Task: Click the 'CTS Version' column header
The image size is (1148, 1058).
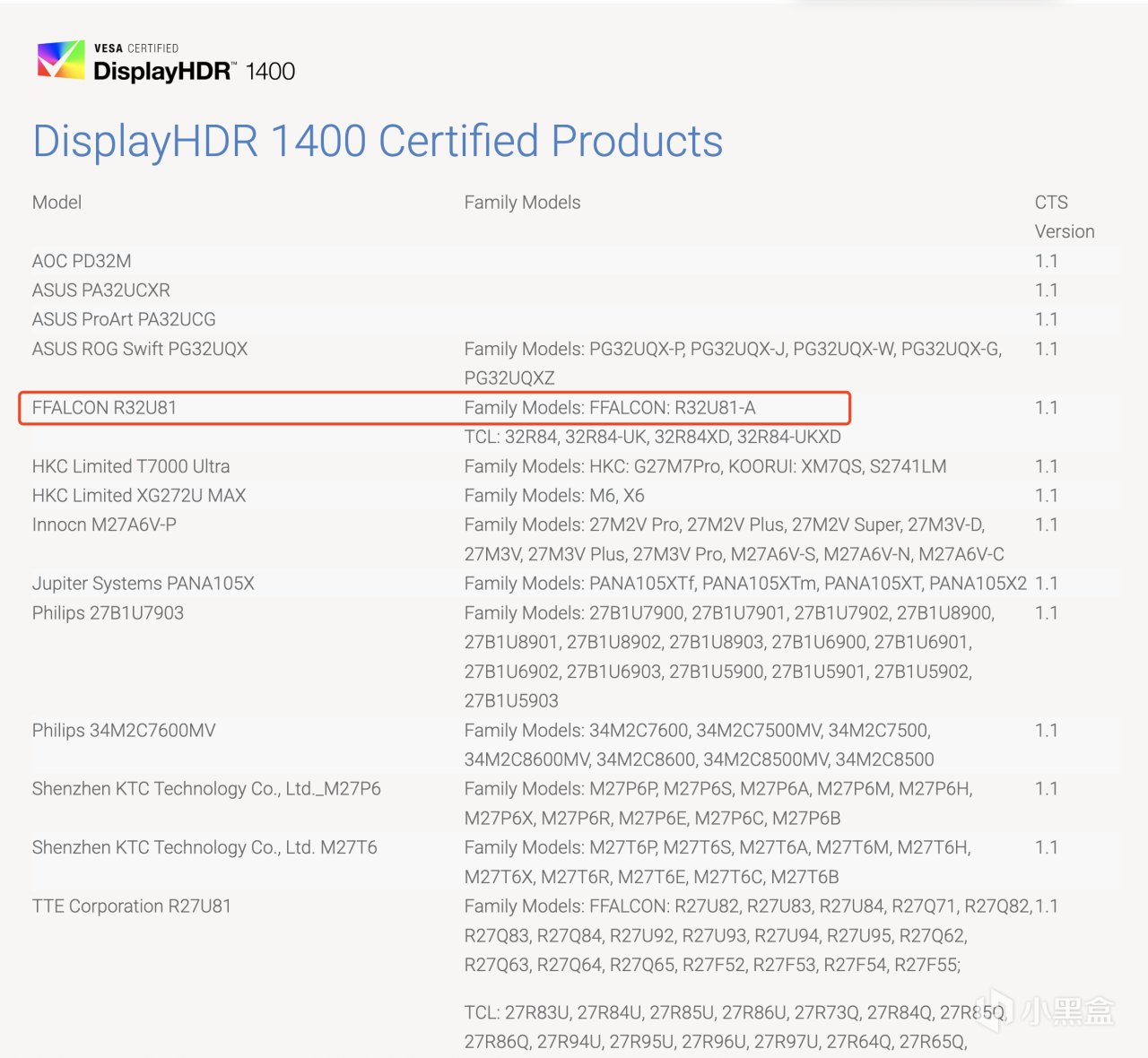Action: tap(1065, 217)
